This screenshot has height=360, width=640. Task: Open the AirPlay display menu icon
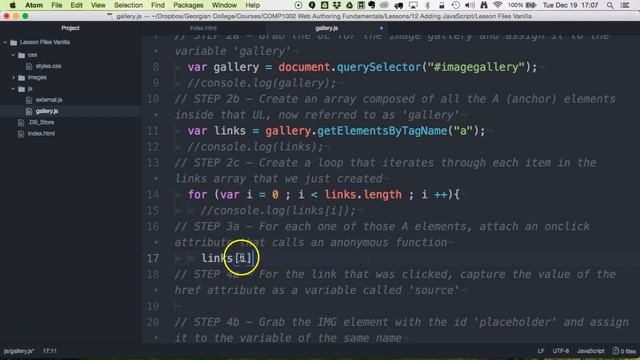[413, 5]
